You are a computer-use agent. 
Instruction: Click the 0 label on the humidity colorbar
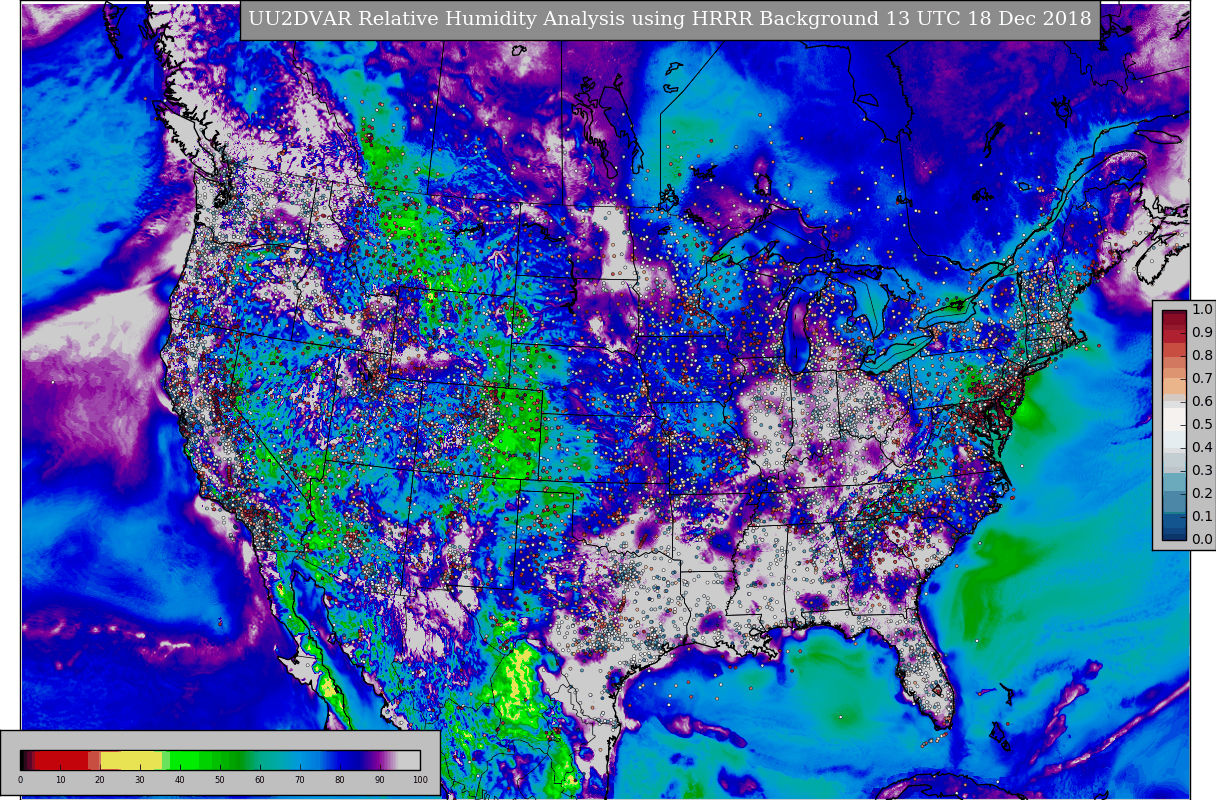[x=20, y=780]
